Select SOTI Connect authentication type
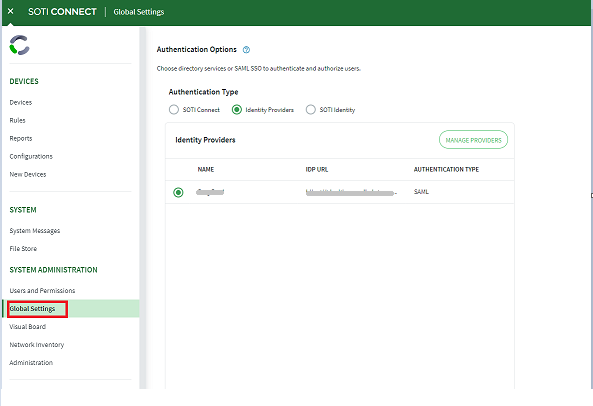This screenshot has height=406, width=593. click(174, 110)
